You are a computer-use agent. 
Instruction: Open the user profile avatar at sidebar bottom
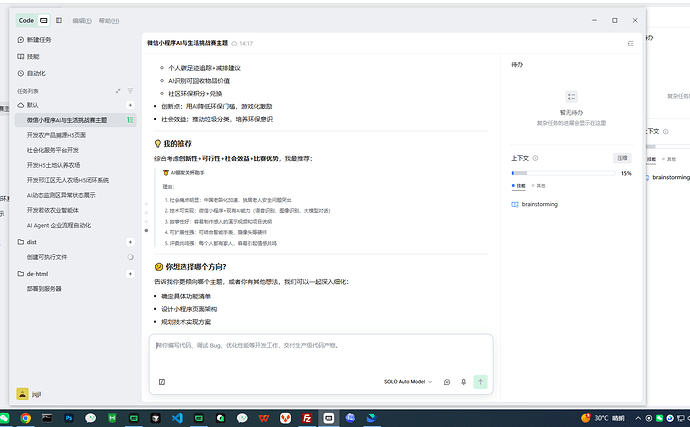click(22, 394)
